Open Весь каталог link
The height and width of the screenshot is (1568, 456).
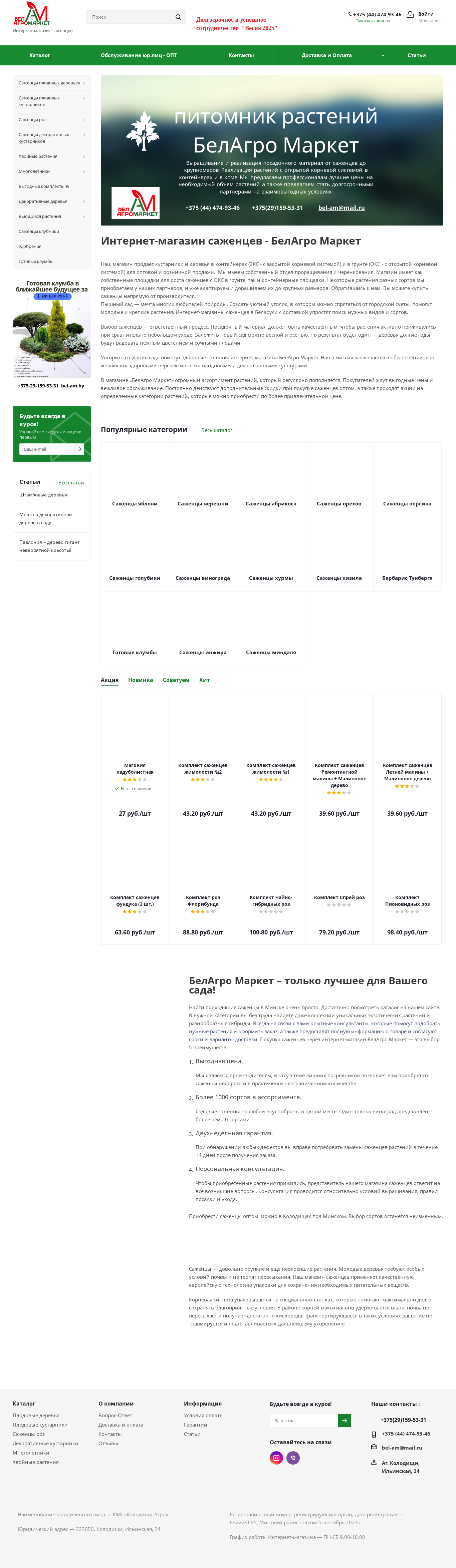217,430
